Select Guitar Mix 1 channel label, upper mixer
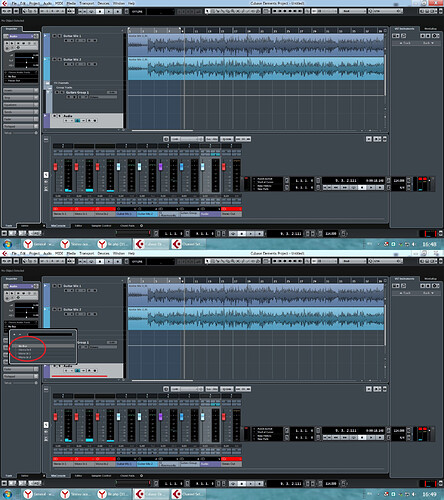Image resolution: width=444 pixels, height=500 pixels. coord(126,214)
